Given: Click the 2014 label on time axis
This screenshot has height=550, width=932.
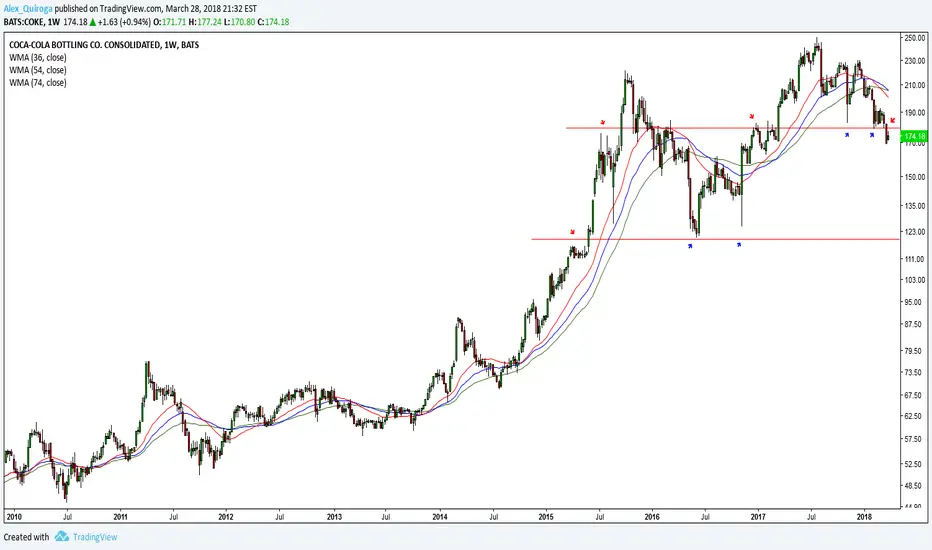Looking at the screenshot, I should point(440,517).
